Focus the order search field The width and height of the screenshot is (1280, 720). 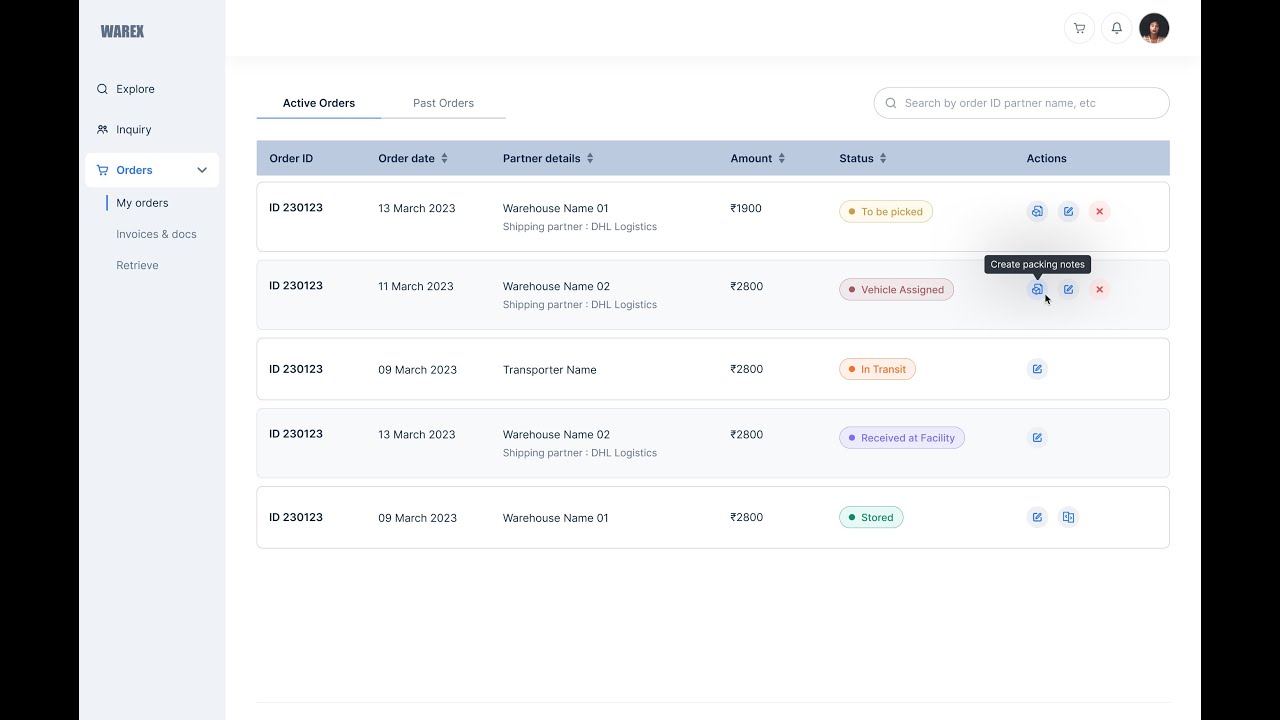coord(1030,103)
